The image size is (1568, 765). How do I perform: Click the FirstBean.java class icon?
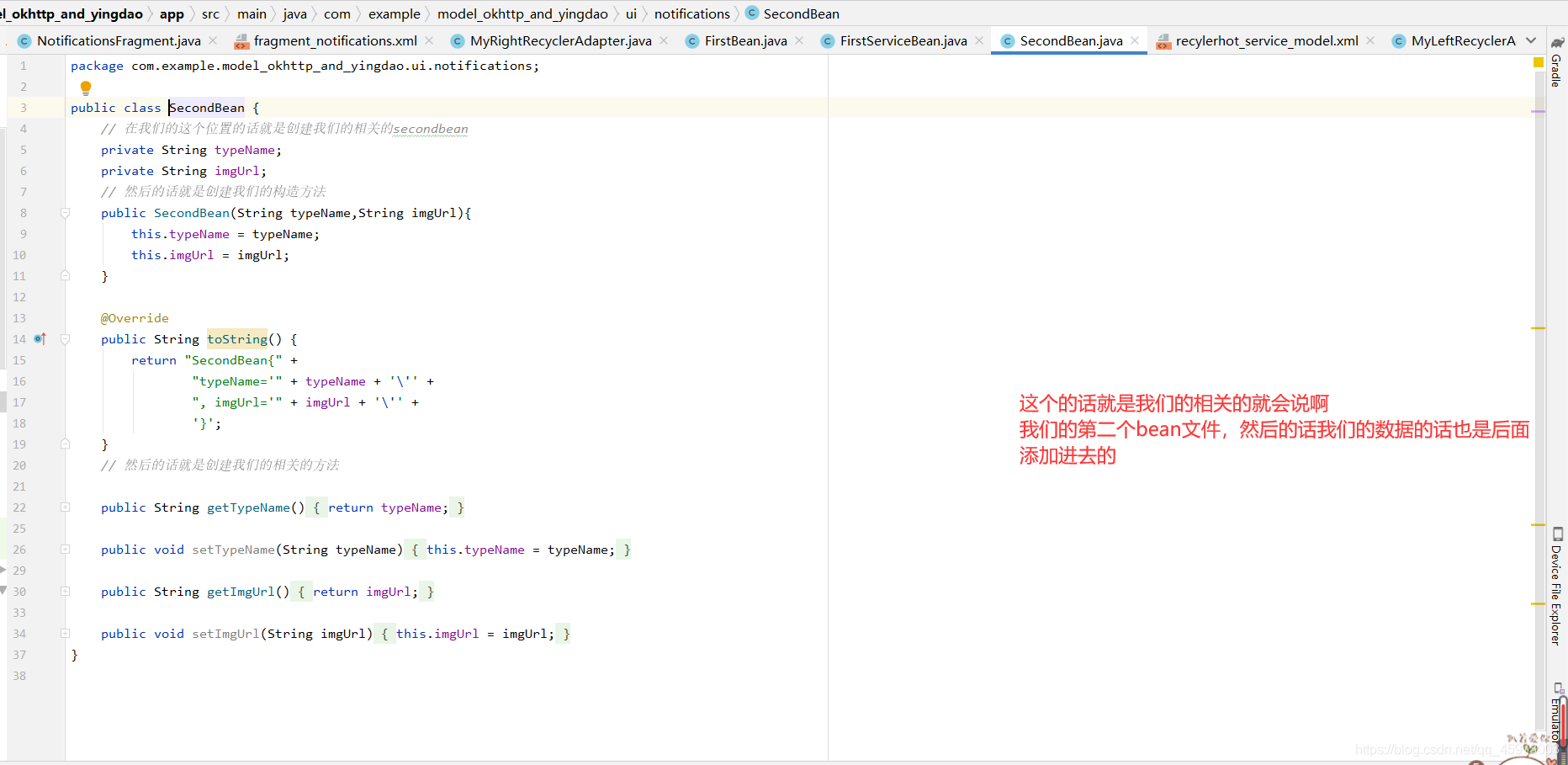[691, 40]
